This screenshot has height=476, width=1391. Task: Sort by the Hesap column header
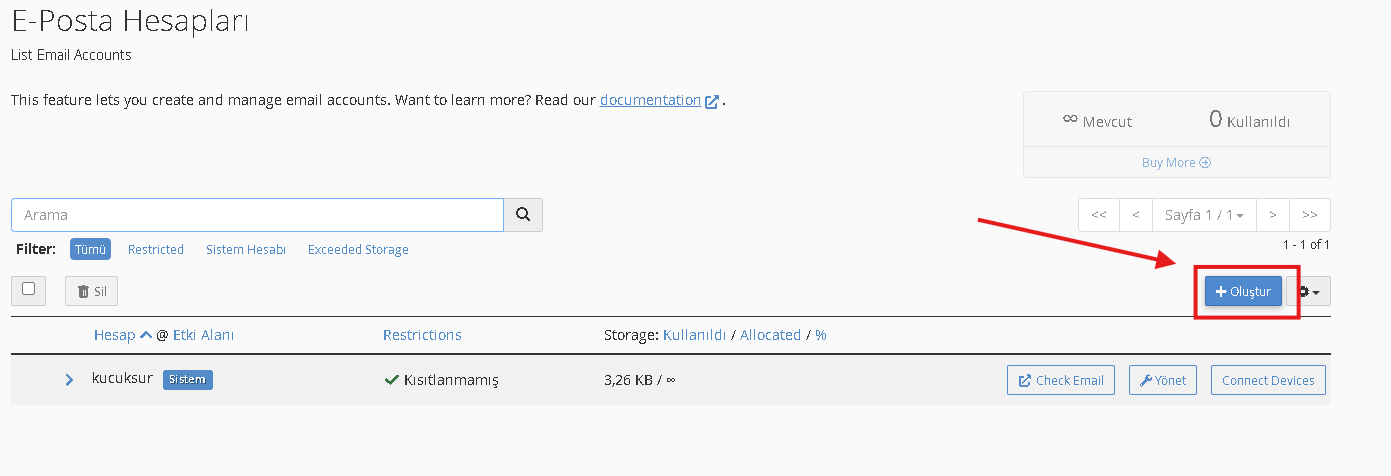coord(114,335)
